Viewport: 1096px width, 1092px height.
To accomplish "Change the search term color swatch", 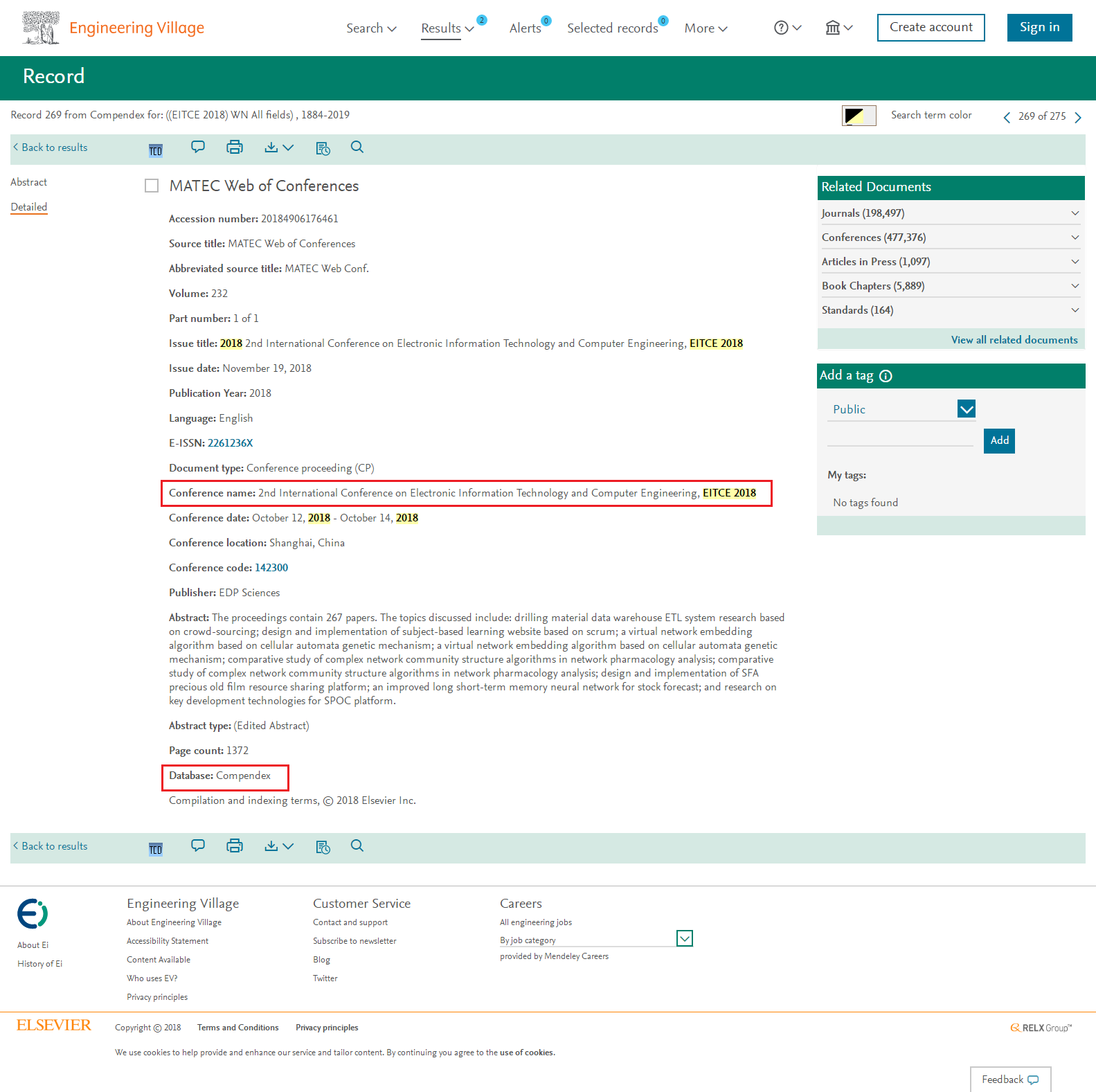I will 859,116.
